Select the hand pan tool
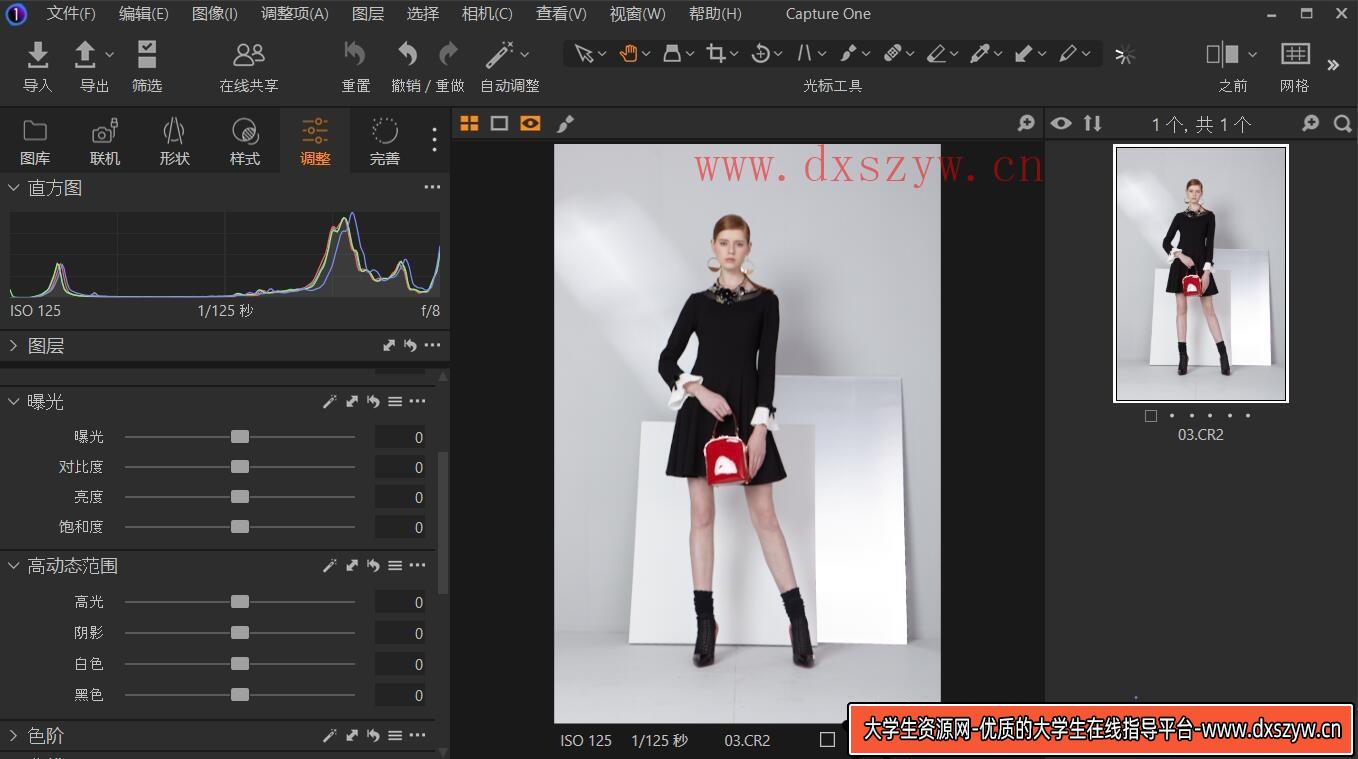The height and width of the screenshot is (759, 1358). (x=628, y=54)
